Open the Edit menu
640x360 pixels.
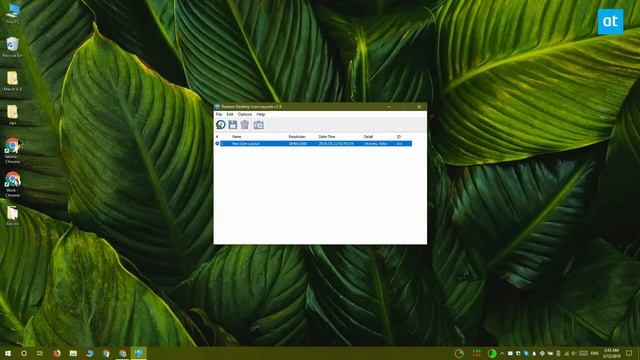click(230, 114)
